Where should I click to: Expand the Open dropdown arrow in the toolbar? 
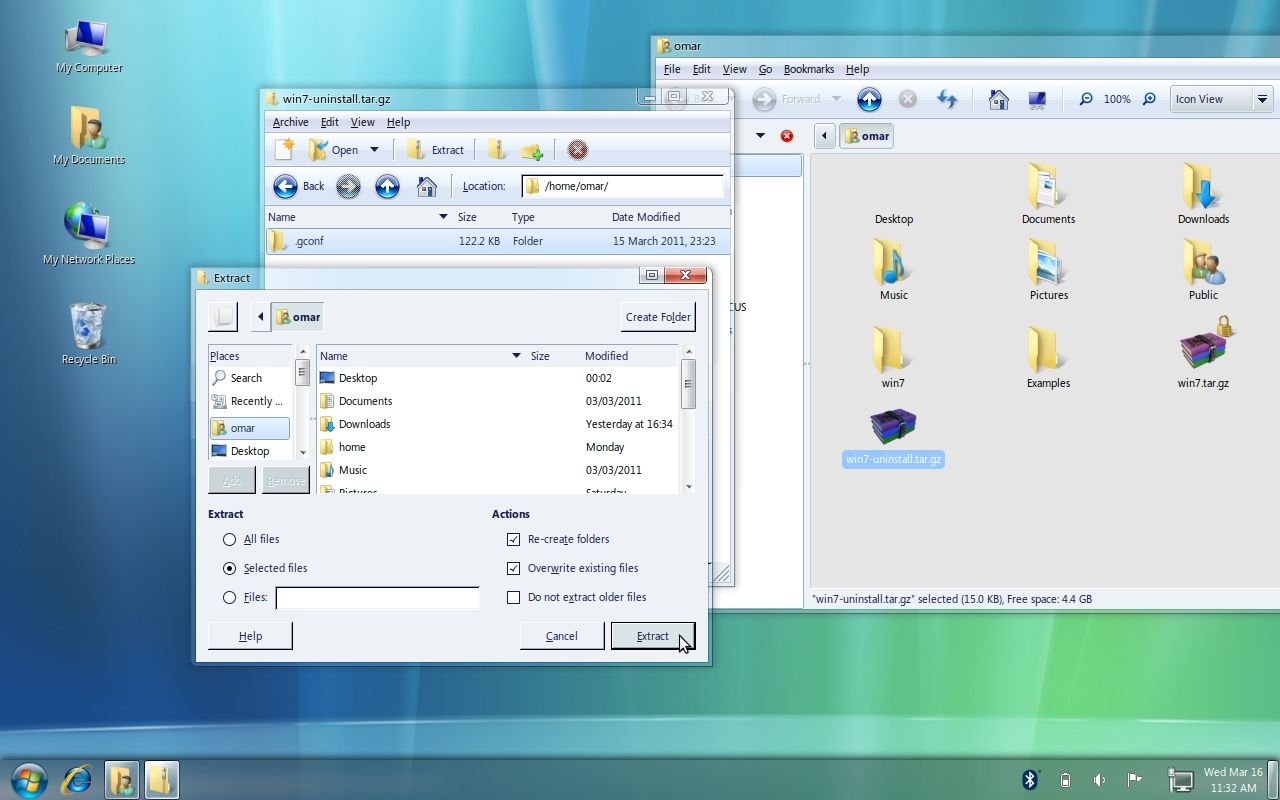point(374,149)
